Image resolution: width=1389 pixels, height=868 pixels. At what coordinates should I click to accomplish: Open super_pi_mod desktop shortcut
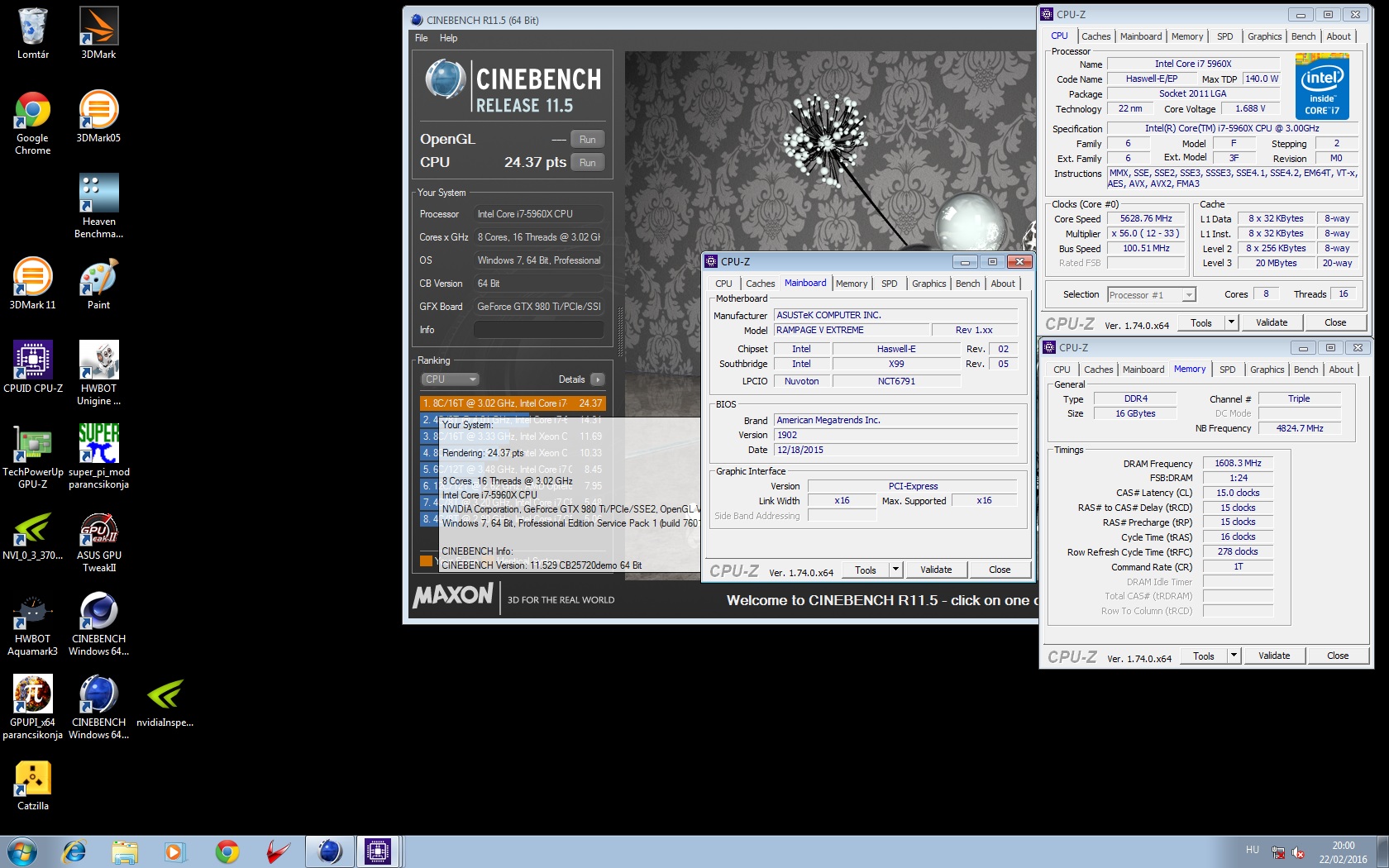click(x=98, y=456)
